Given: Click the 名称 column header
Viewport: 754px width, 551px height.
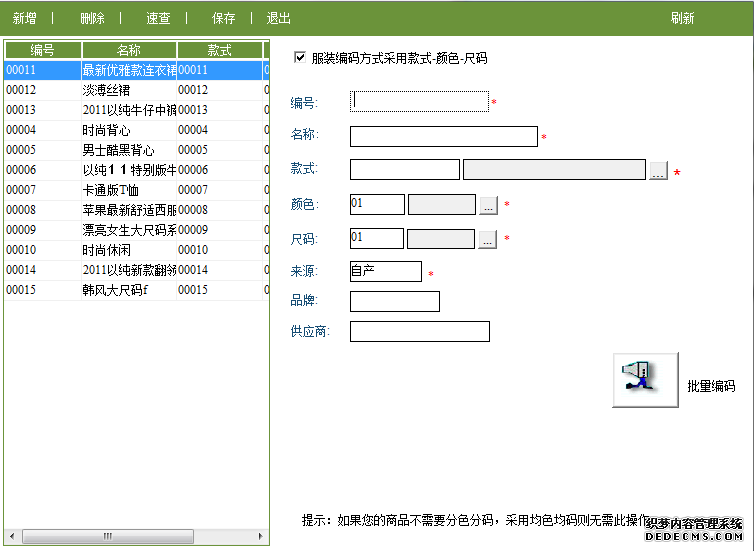Looking at the screenshot, I should [129, 50].
